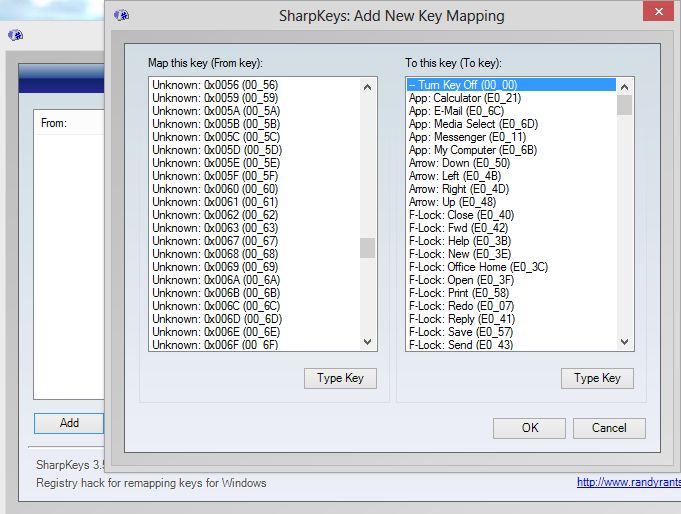Screen dimensions: 681x514
Task: Click the To key list scroll-up arrow
Action: click(x=625, y=87)
